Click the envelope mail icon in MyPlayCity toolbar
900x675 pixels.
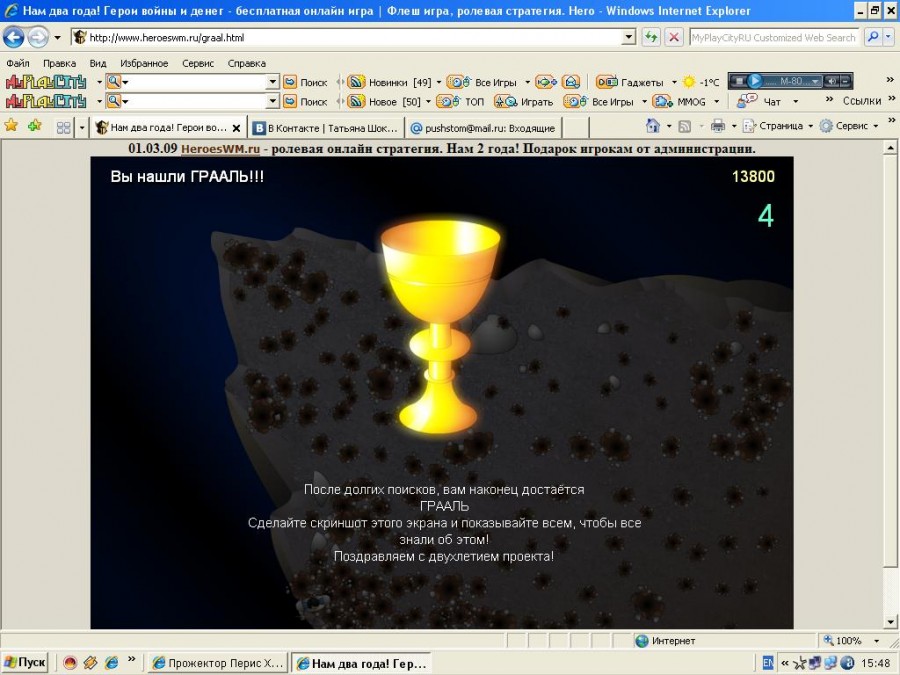click(x=571, y=82)
